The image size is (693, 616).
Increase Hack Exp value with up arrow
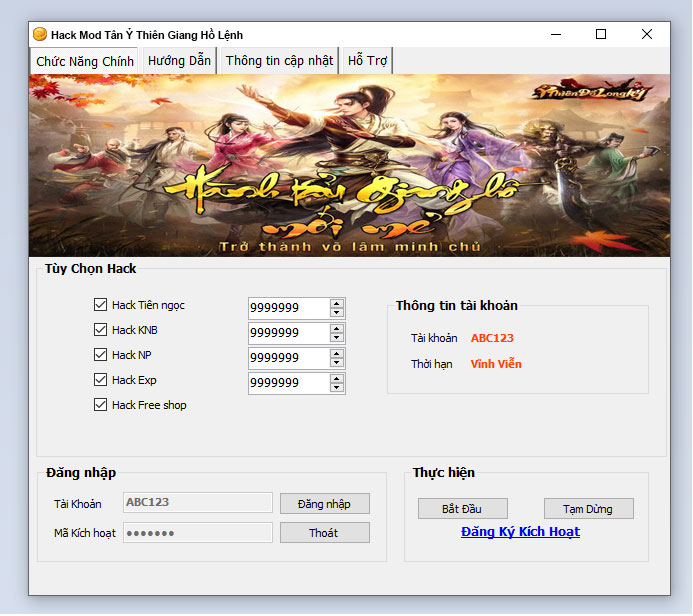click(x=337, y=379)
